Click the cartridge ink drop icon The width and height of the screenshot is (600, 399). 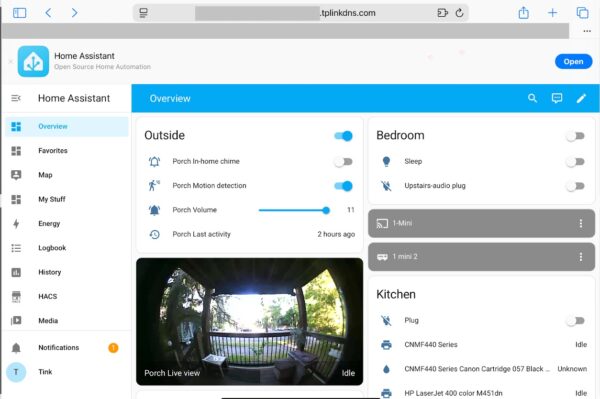point(386,369)
